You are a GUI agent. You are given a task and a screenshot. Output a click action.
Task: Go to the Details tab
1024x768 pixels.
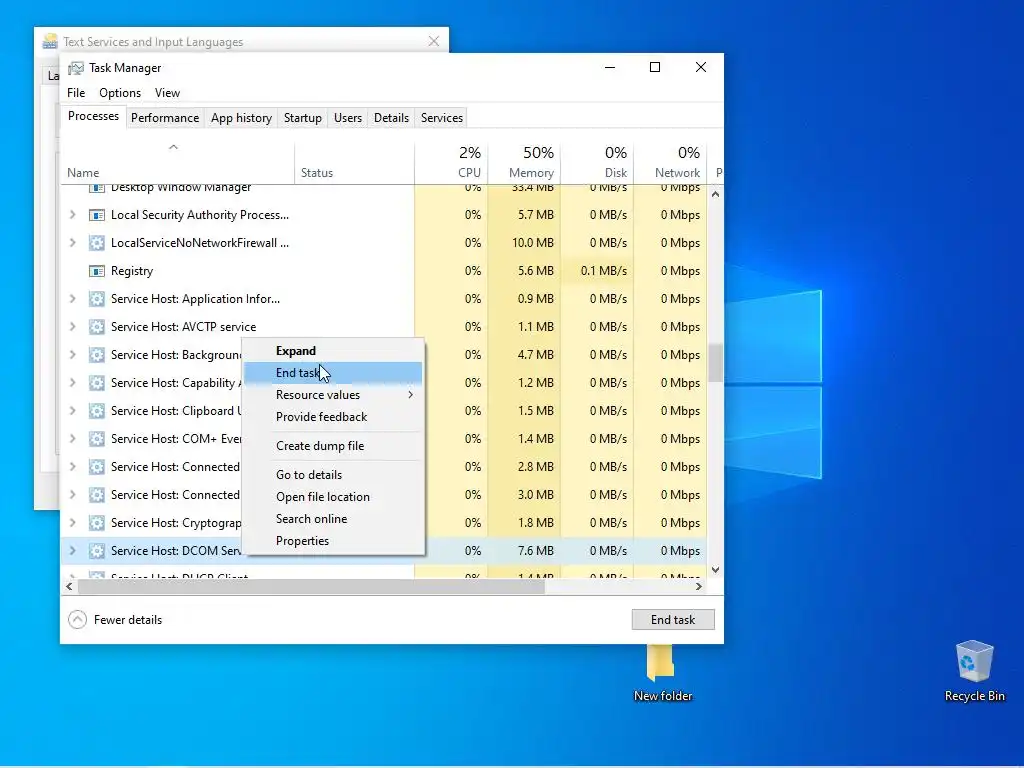[x=391, y=118]
